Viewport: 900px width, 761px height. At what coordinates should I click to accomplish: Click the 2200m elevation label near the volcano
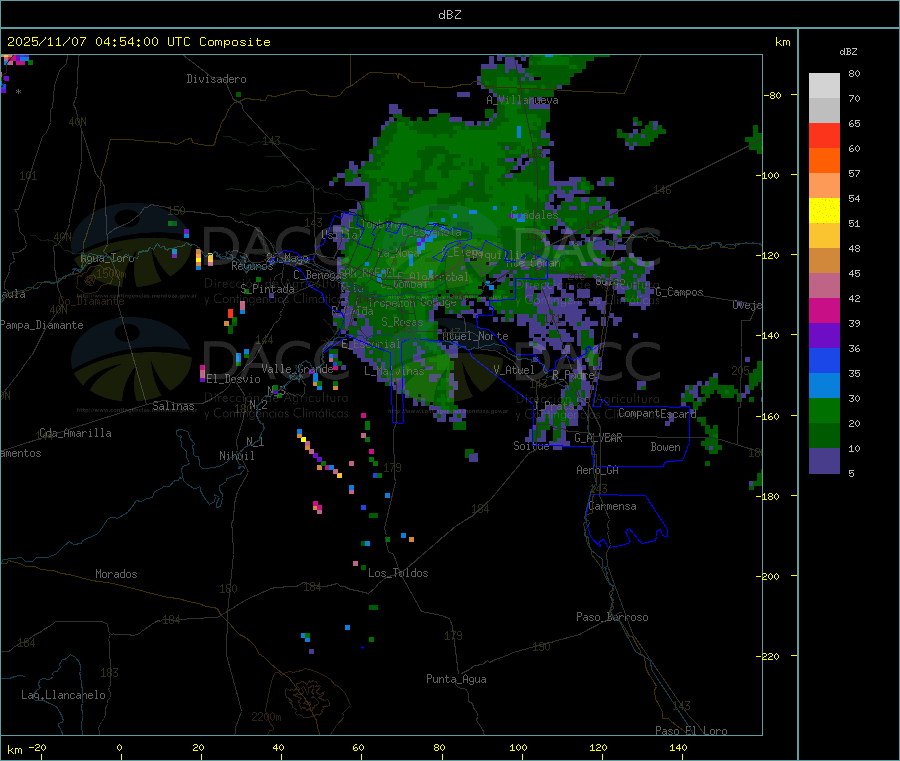click(266, 717)
